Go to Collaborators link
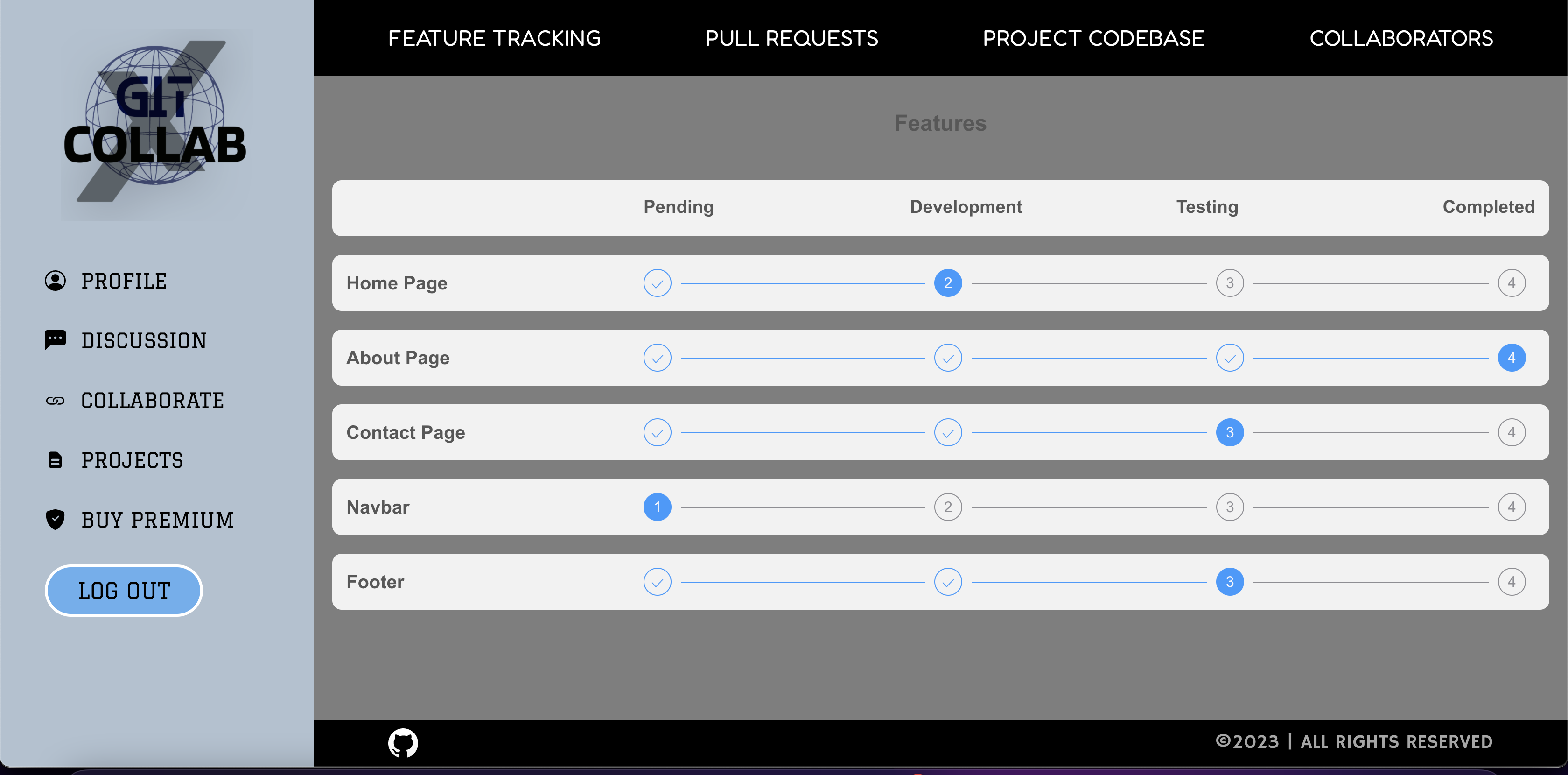 pos(1401,38)
